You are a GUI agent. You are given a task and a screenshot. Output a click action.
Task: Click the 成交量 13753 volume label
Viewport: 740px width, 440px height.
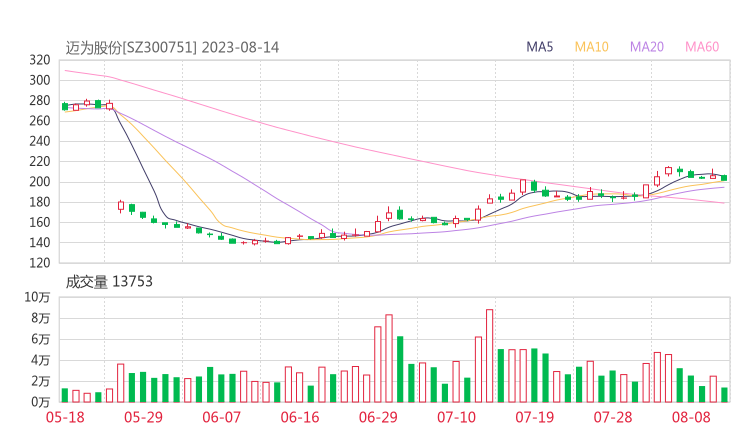[109, 282]
